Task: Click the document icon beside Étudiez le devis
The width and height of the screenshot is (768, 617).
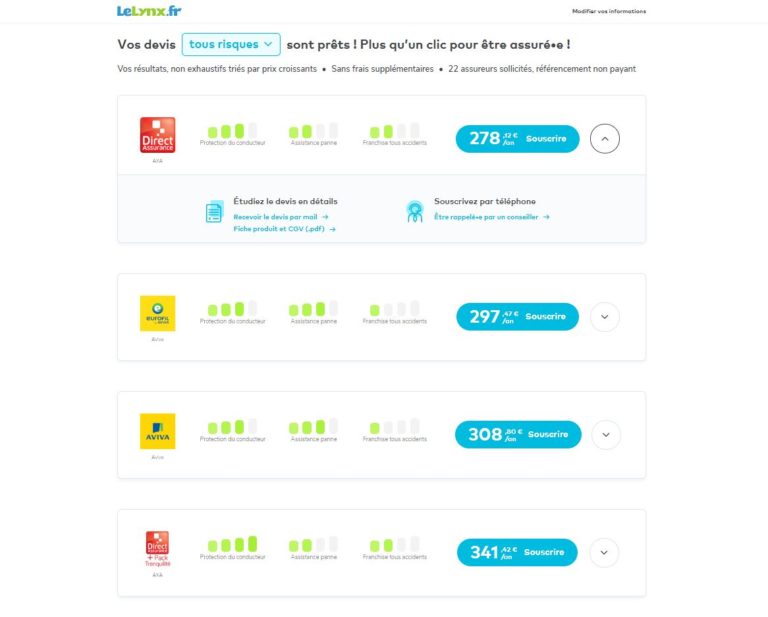Action: [x=214, y=212]
